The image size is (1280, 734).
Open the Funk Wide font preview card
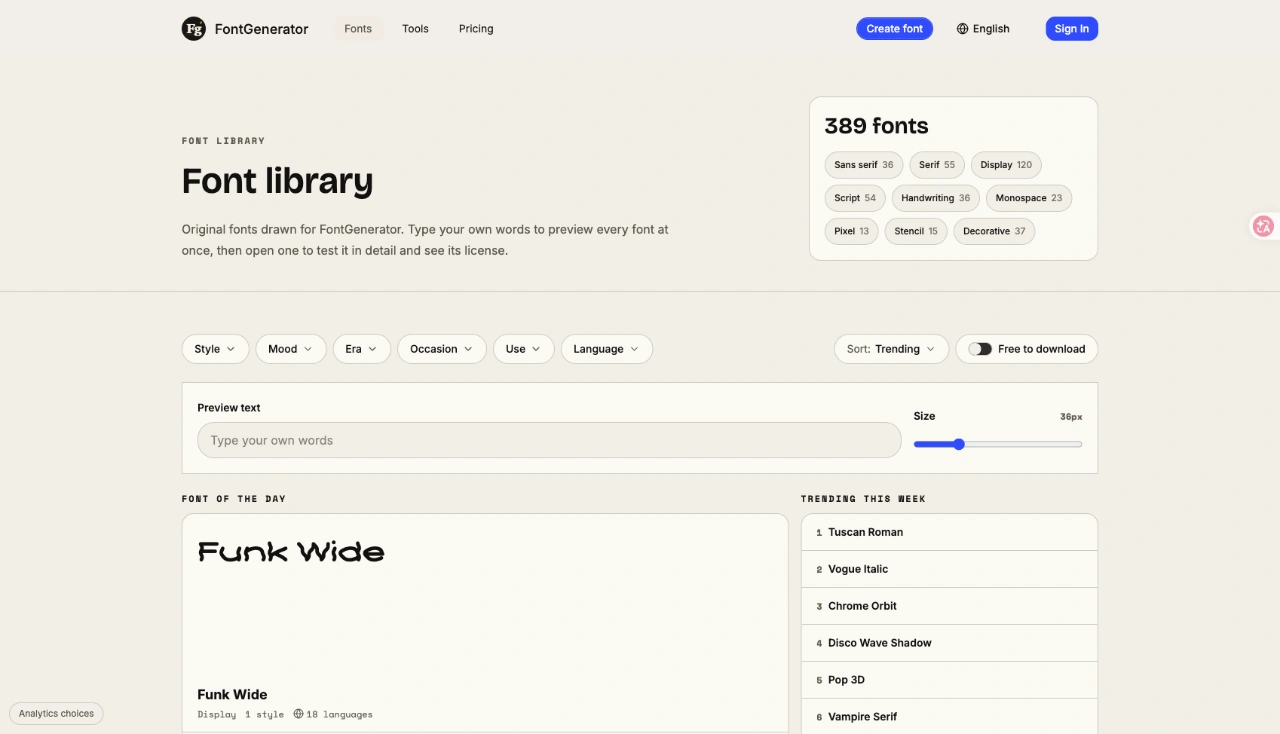coord(485,623)
